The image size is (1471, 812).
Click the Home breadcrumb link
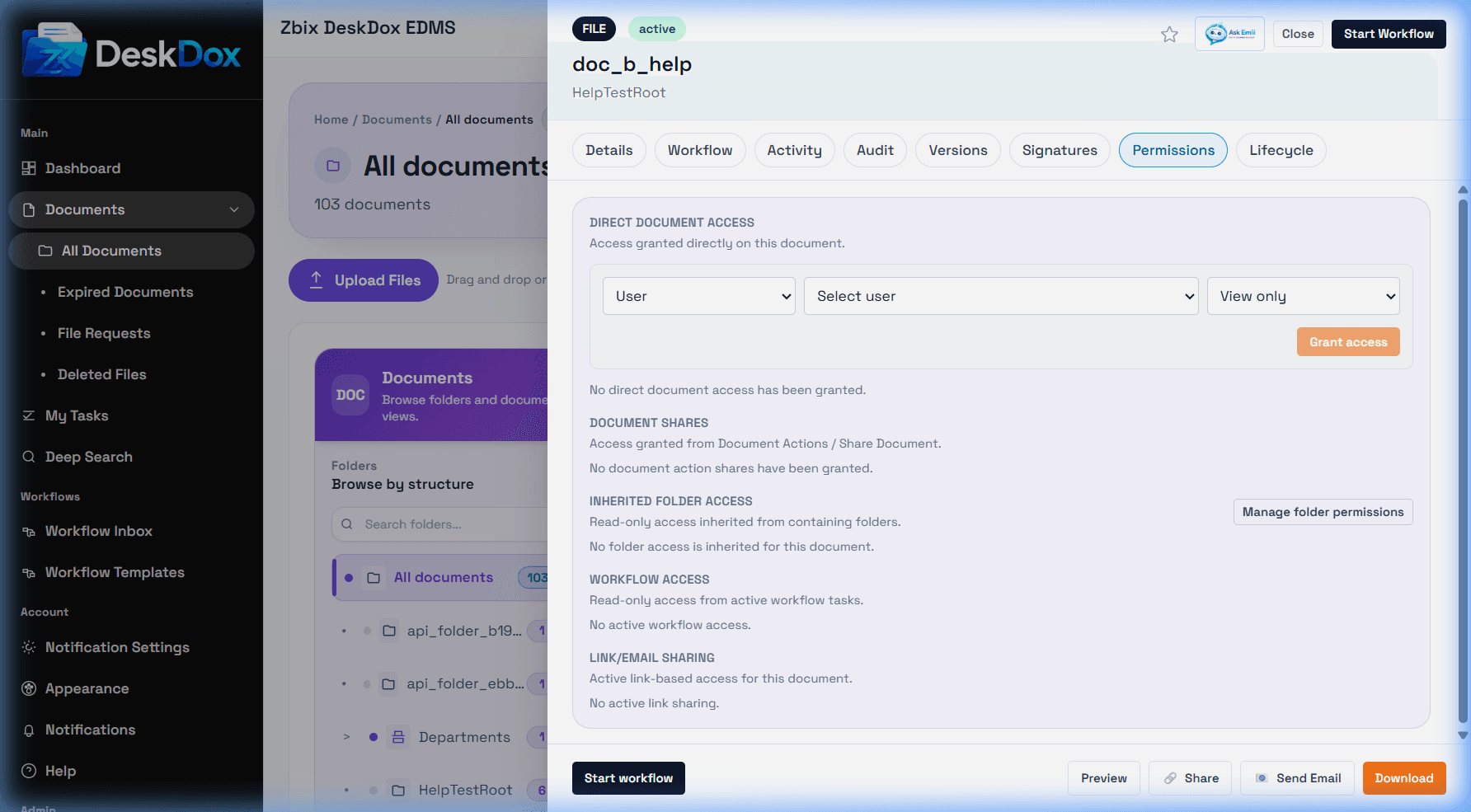331,120
